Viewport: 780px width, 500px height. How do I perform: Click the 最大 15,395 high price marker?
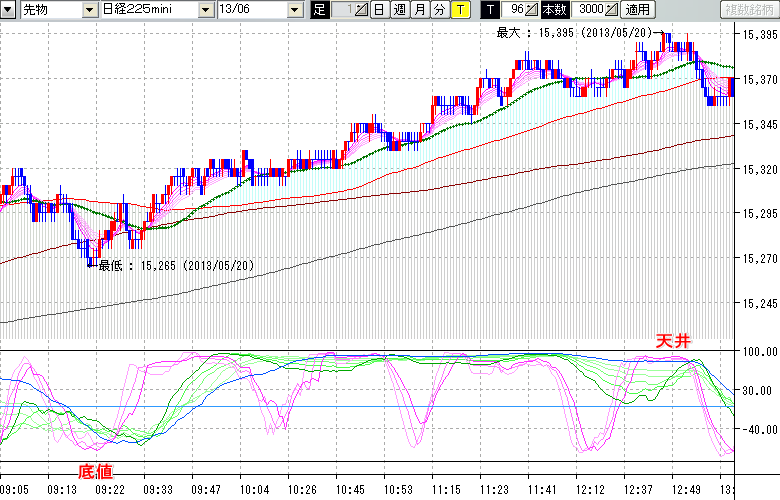pyautogui.click(x=574, y=33)
